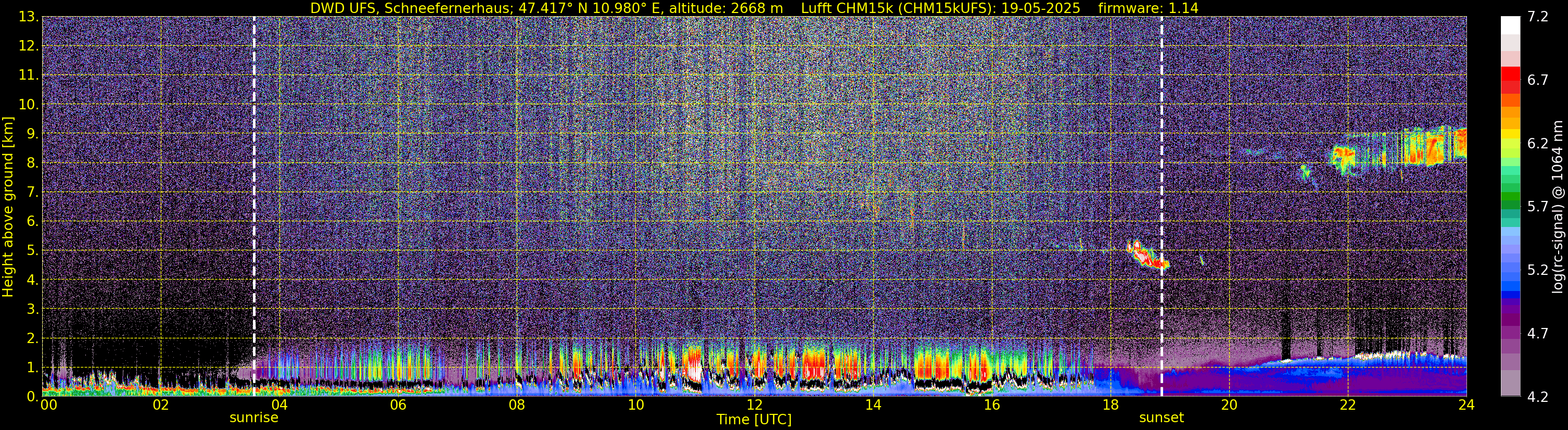The width and height of the screenshot is (1568, 430).
Task: Click the time-axis tick label "02"
Action: click(161, 405)
